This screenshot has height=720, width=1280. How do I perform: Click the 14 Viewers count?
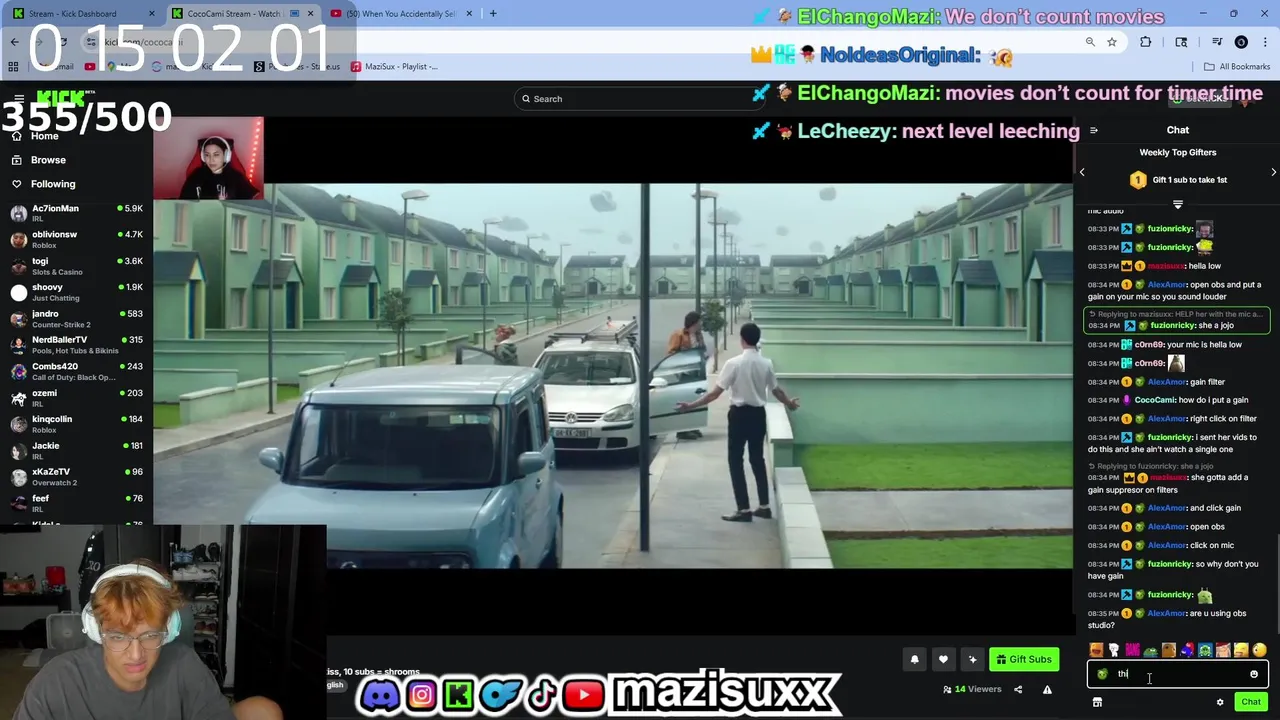pyautogui.click(x=972, y=689)
